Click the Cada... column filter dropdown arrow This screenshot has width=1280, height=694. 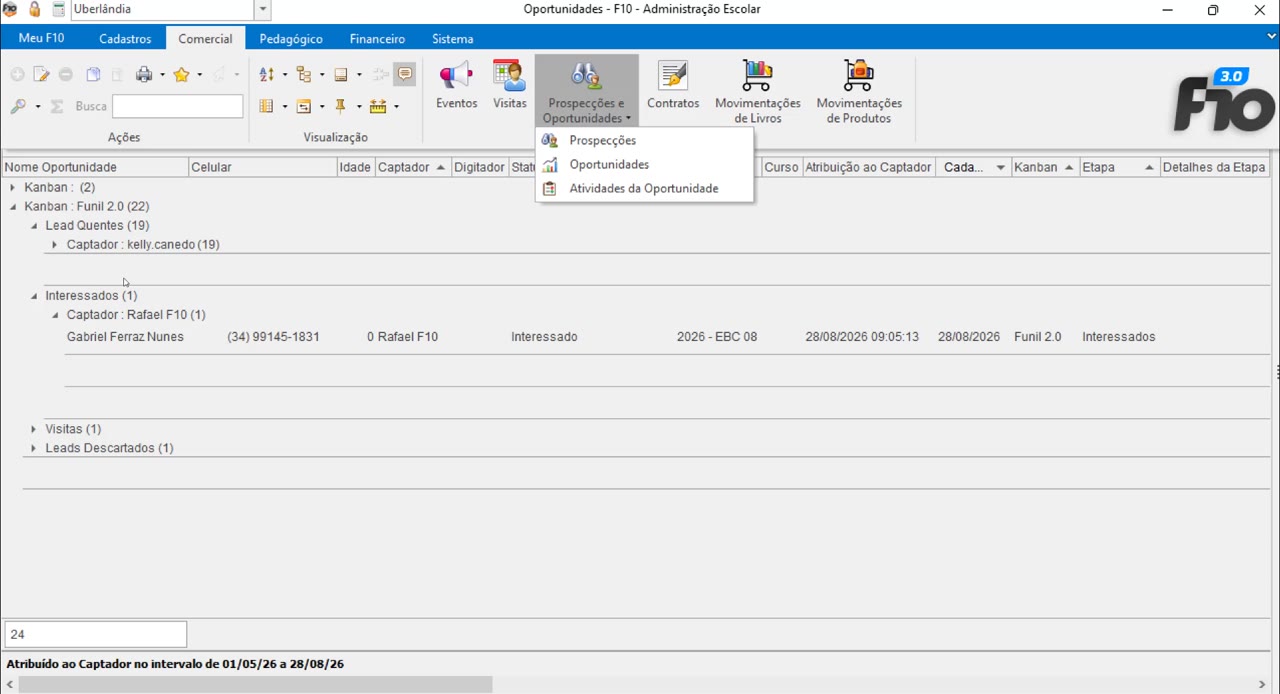[x=1000, y=168]
